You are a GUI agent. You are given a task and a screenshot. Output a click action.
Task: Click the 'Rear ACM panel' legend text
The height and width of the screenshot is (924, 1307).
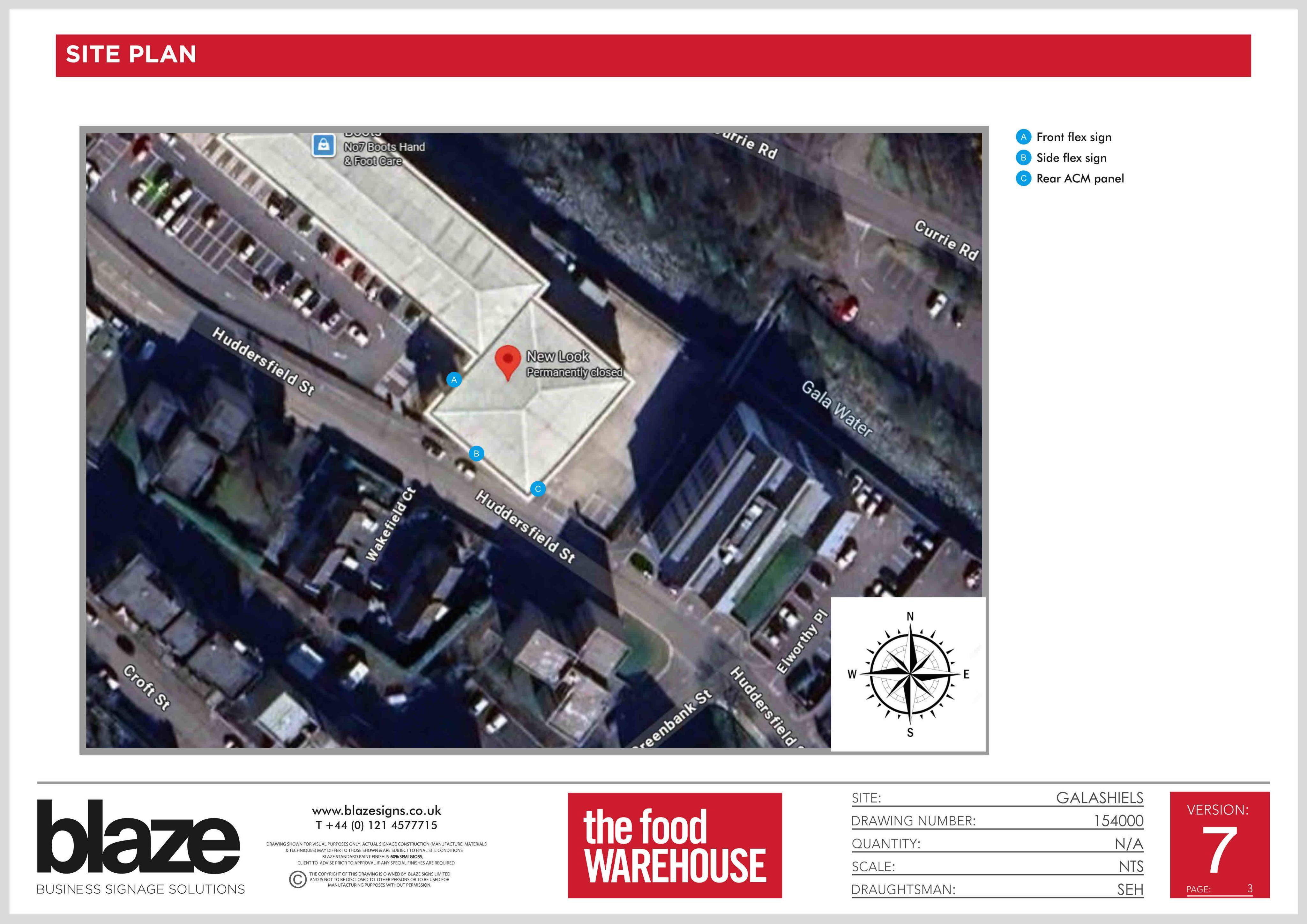click(1080, 179)
